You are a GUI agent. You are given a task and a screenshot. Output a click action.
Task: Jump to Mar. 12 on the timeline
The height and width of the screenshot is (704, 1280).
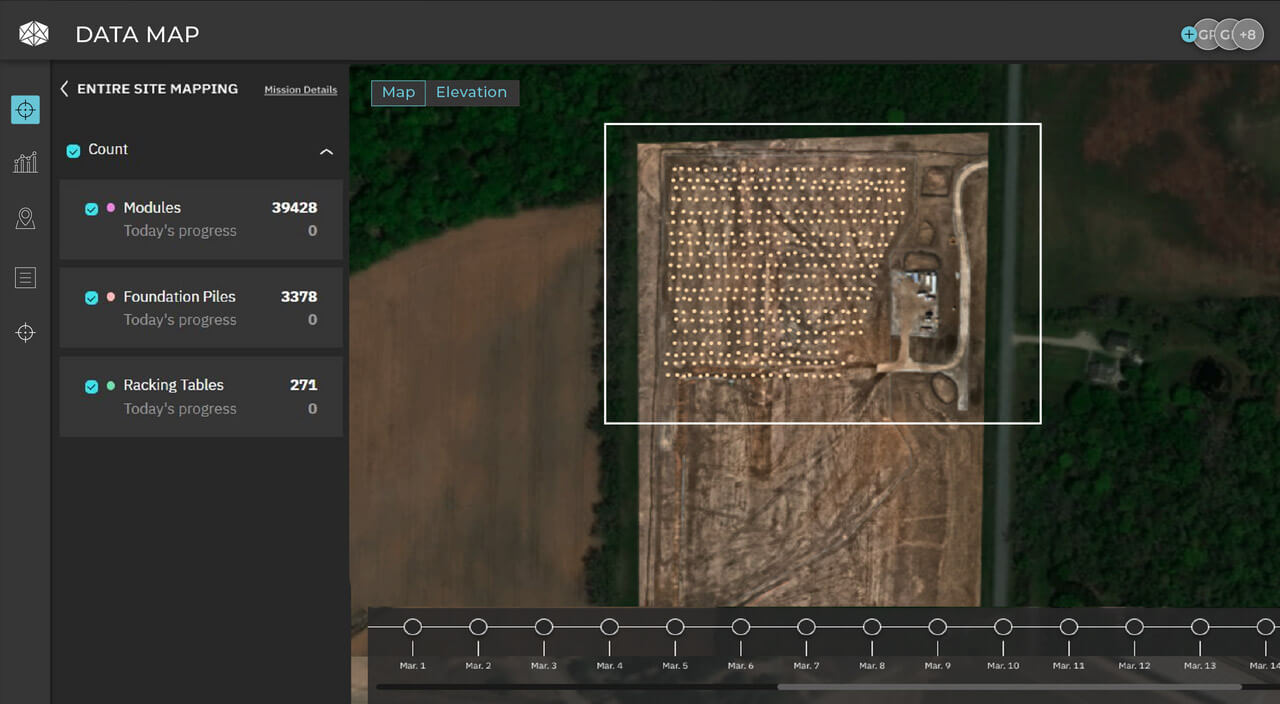tap(1134, 627)
